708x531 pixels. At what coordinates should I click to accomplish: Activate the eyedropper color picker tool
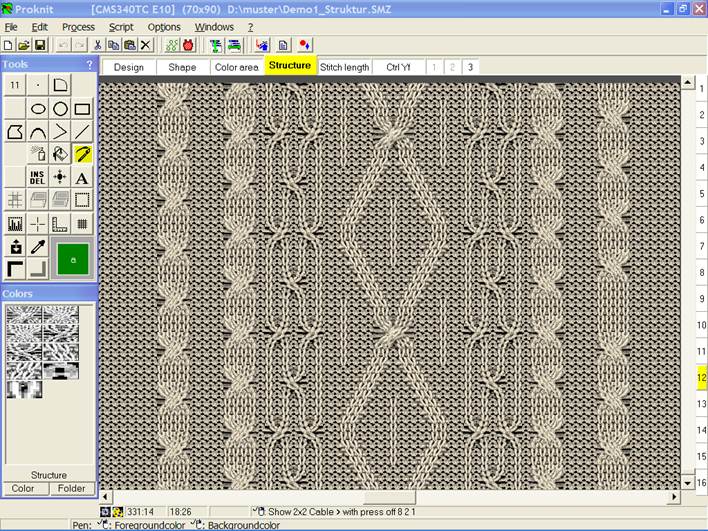point(38,246)
